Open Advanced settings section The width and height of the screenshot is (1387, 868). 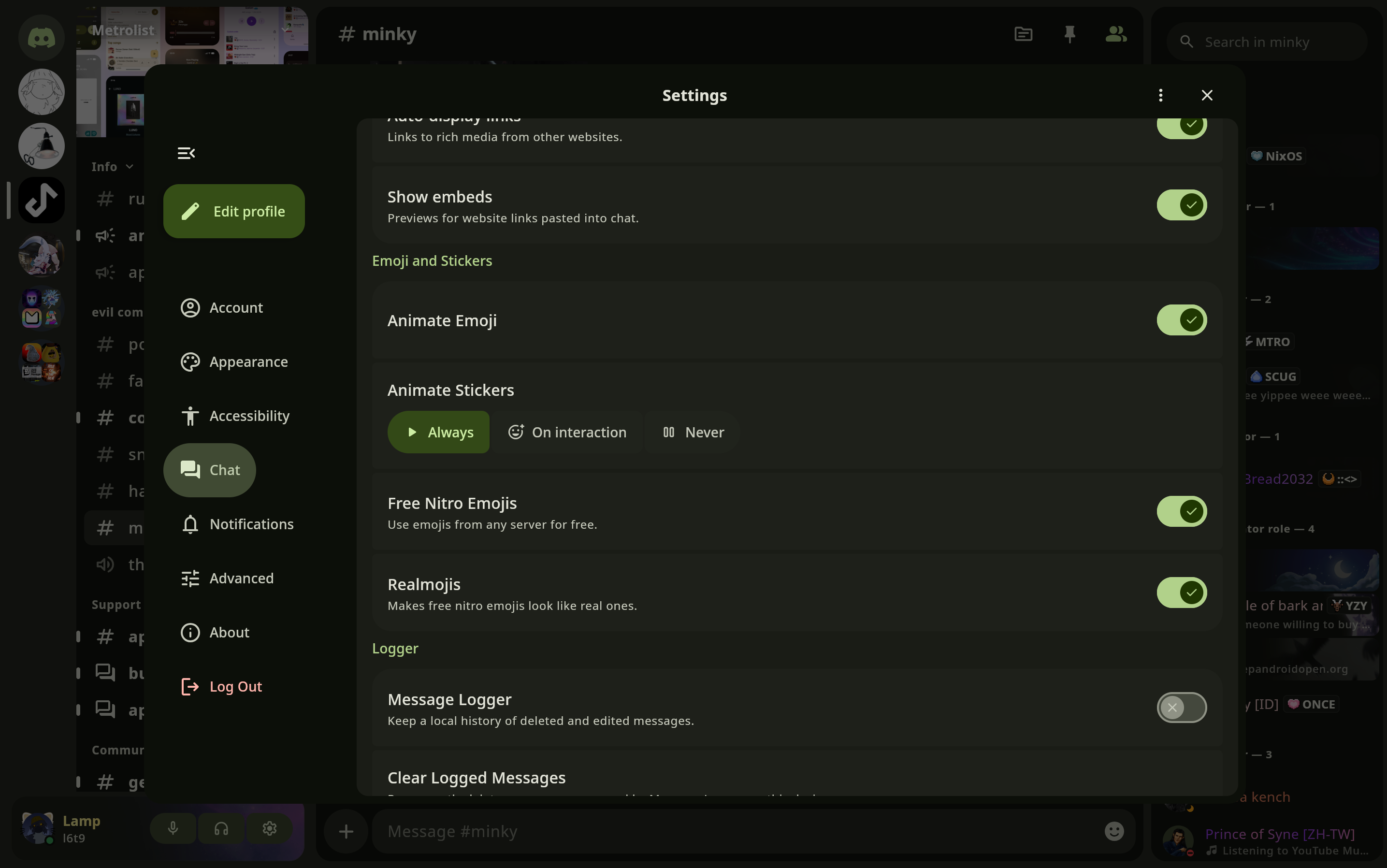(x=227, y=578)
